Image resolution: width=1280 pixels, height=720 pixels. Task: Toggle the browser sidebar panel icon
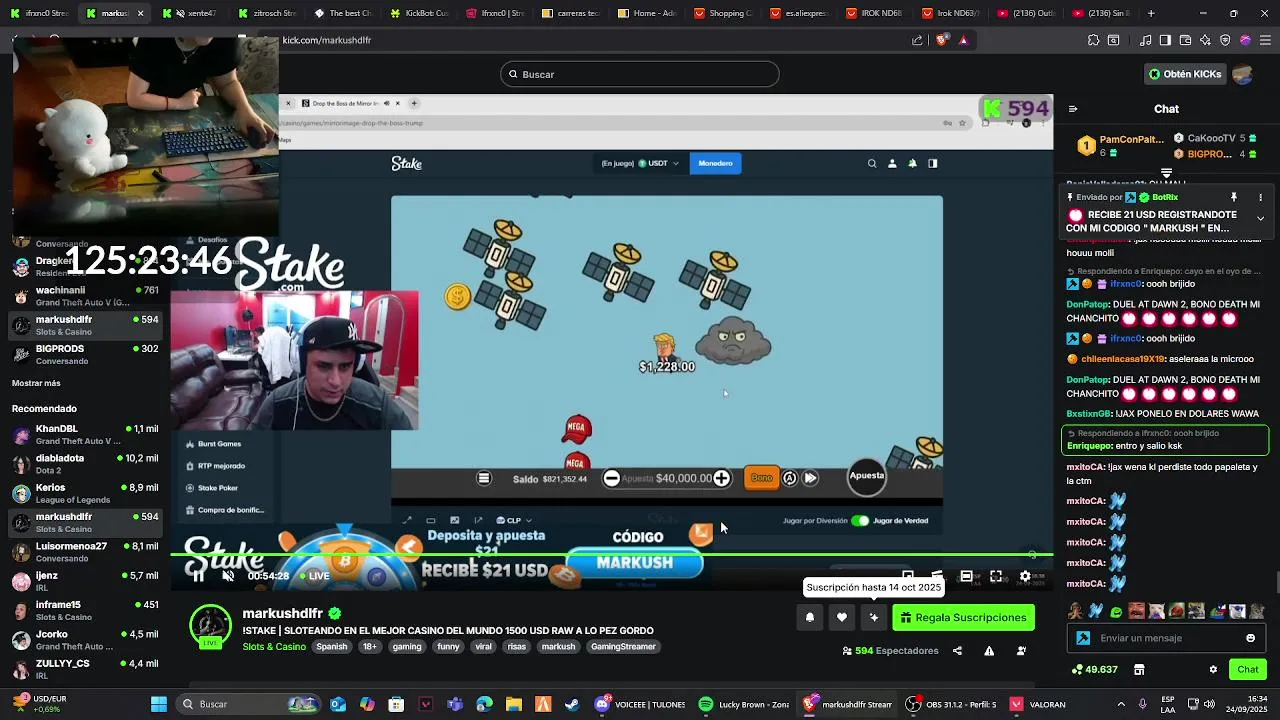pyautogui.click(x=1165, y=40)
